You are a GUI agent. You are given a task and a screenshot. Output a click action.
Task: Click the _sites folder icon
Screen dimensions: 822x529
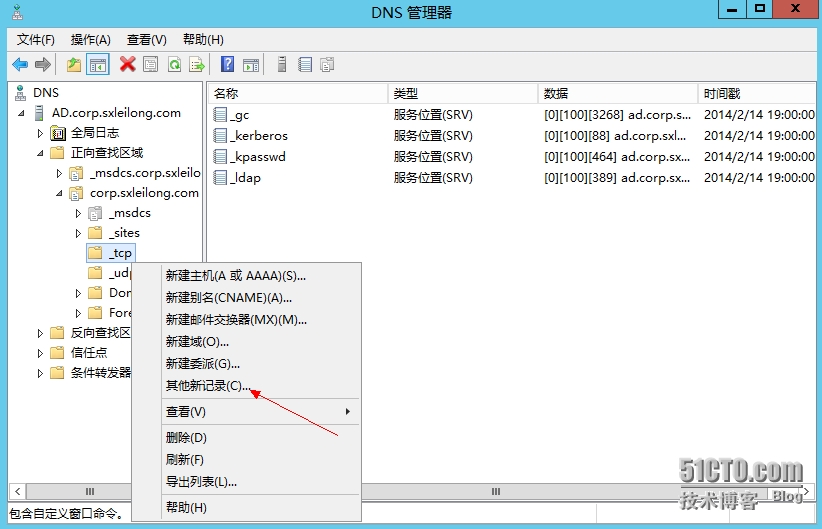[95, 233]
